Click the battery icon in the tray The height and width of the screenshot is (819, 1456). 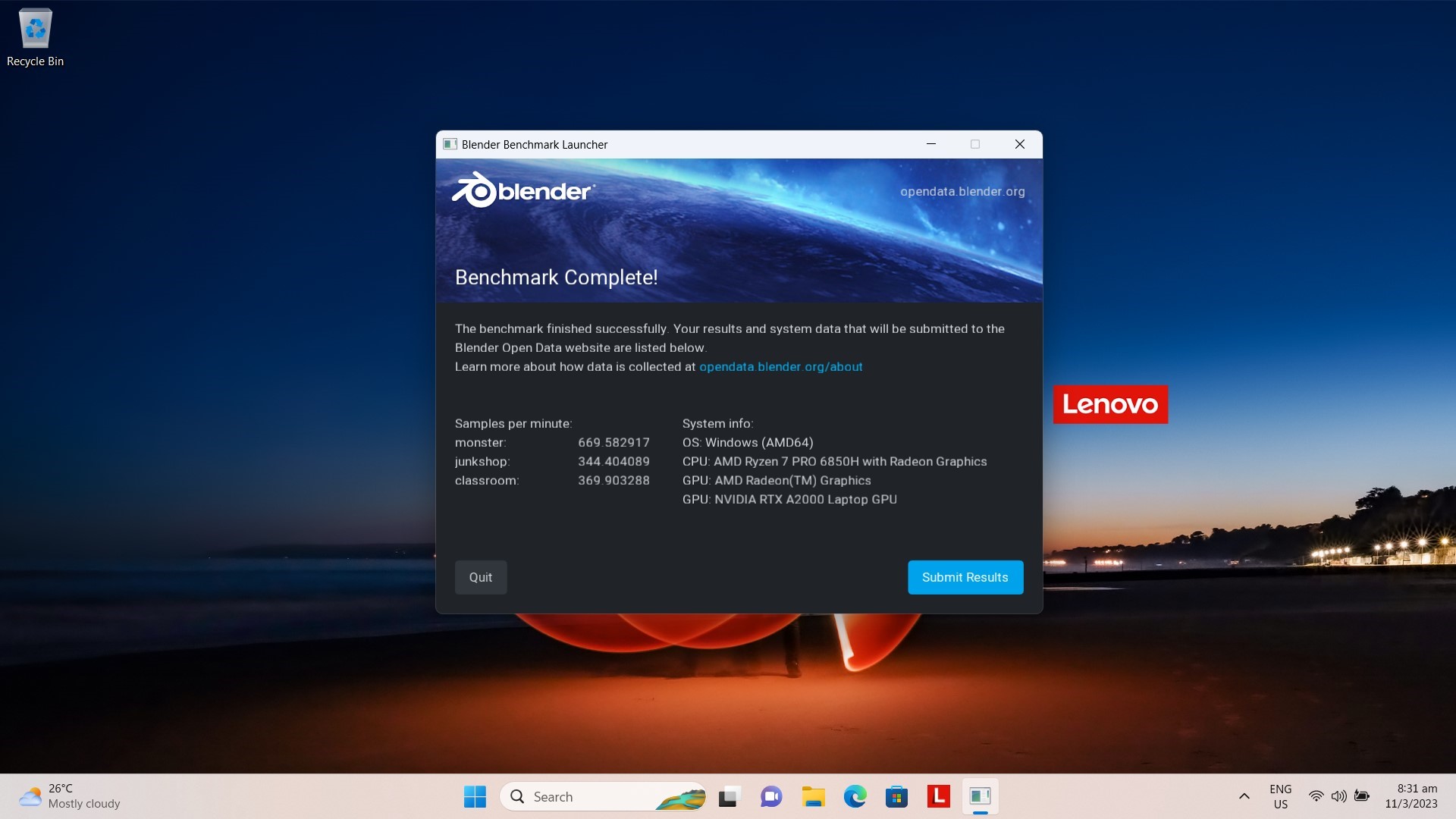click(x=1362, y=796)
